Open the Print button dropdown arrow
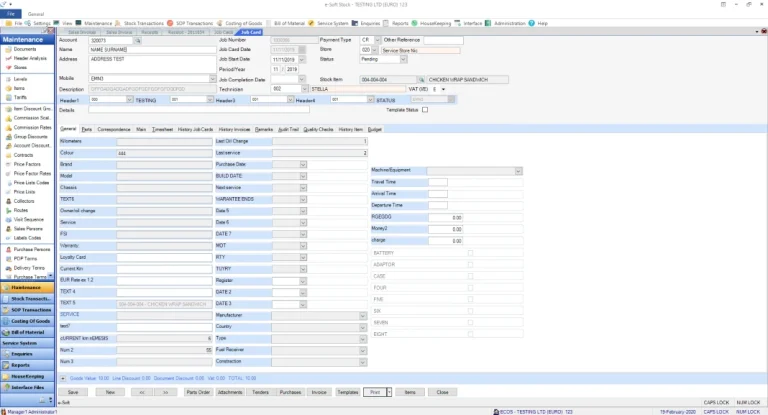This screenshot has height=415, width=768. [x=389, y=392]
